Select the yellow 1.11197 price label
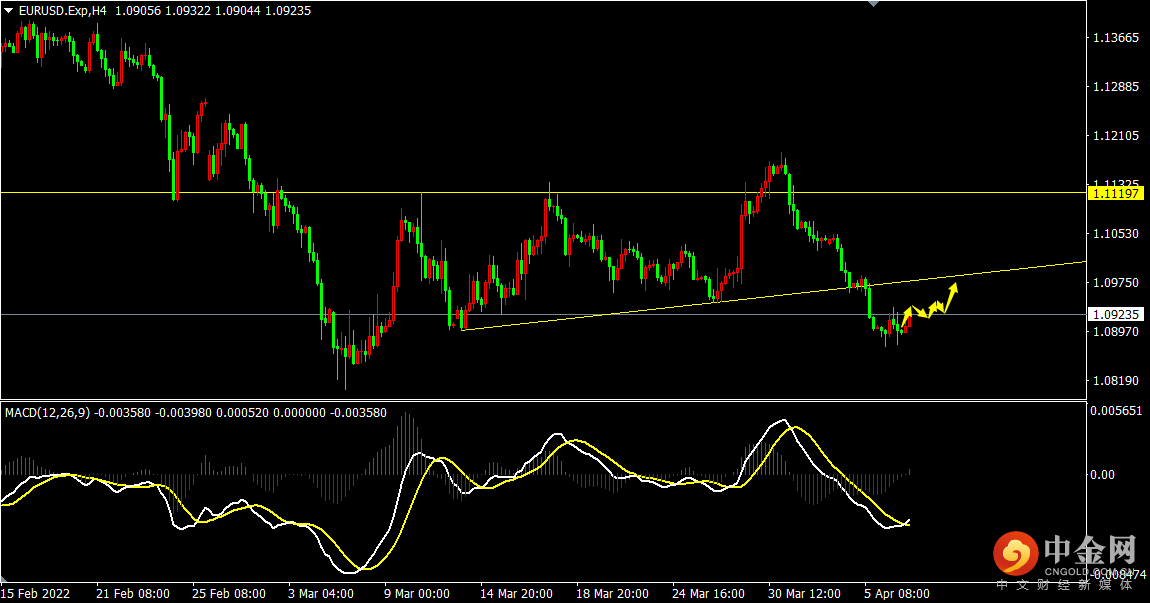1150x603 pixels. point(1116,193)
